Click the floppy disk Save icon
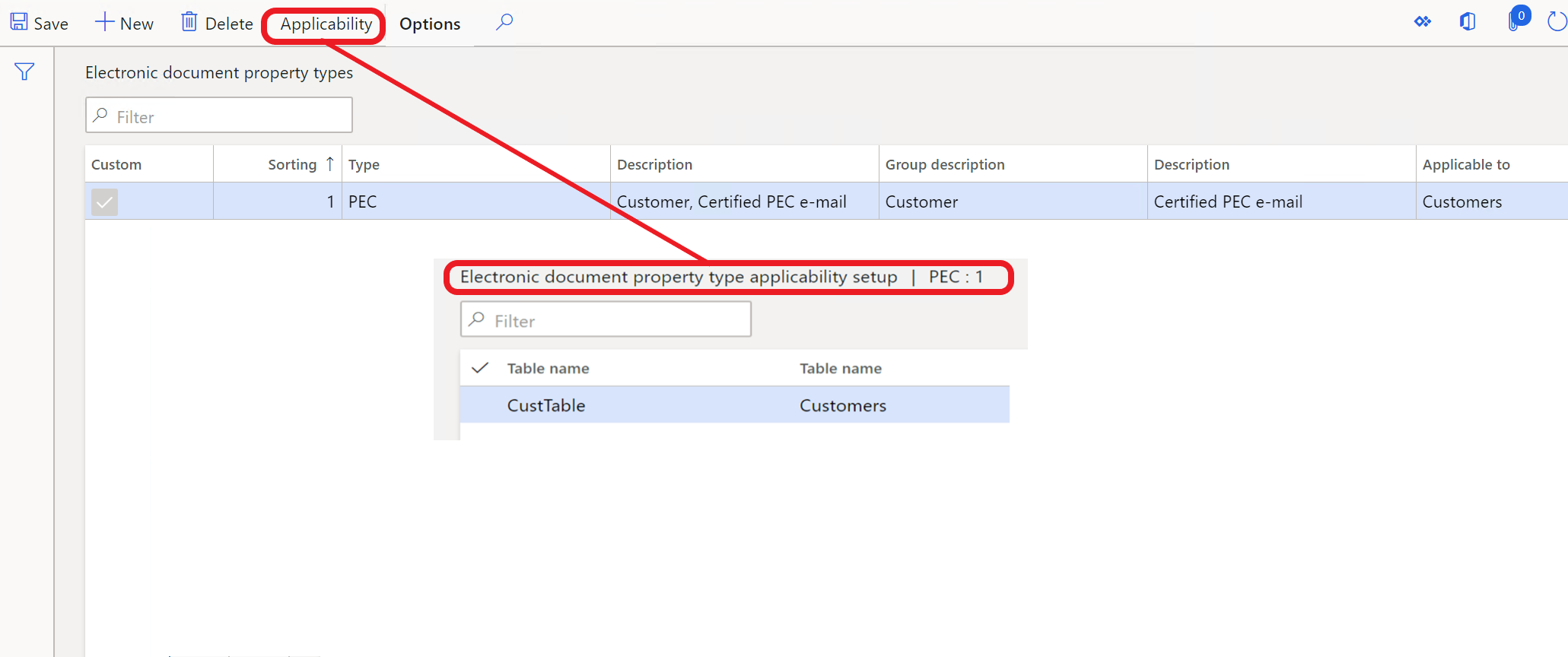Viewport: 1568px width, 657px height. tap(19, 22)
